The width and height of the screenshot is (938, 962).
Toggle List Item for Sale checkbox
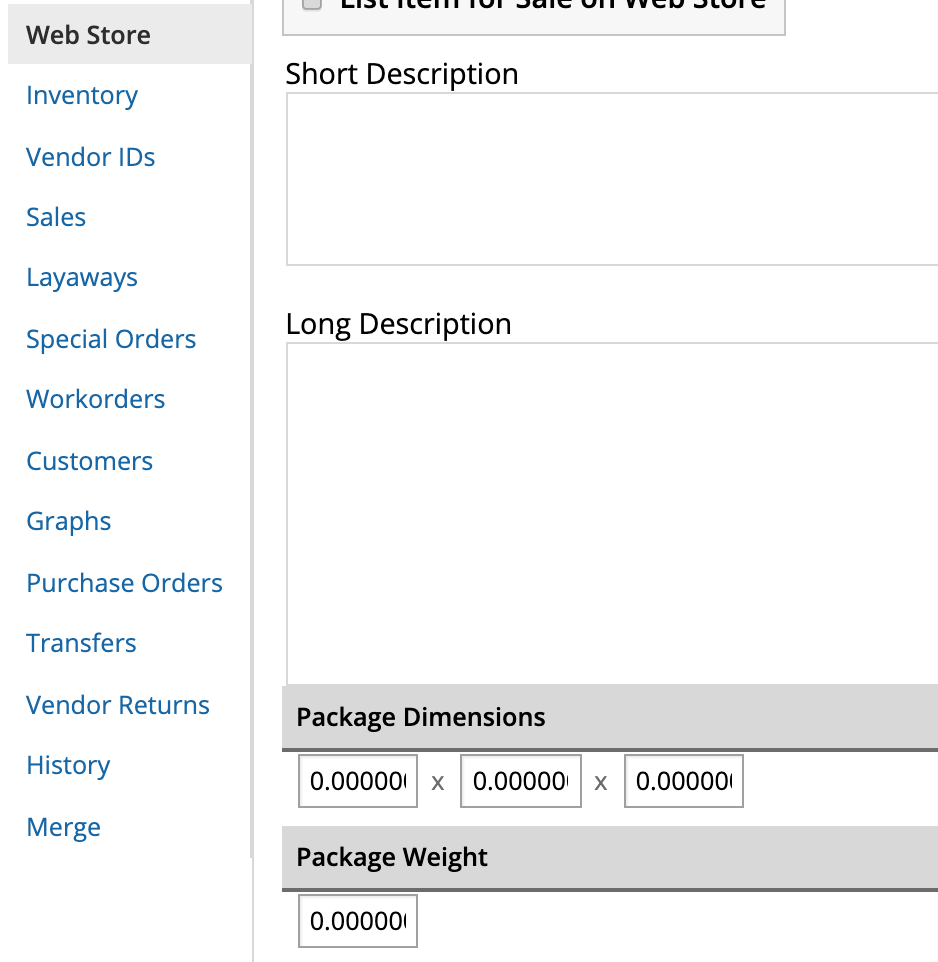pyautogui.click(x=312, y=3)
